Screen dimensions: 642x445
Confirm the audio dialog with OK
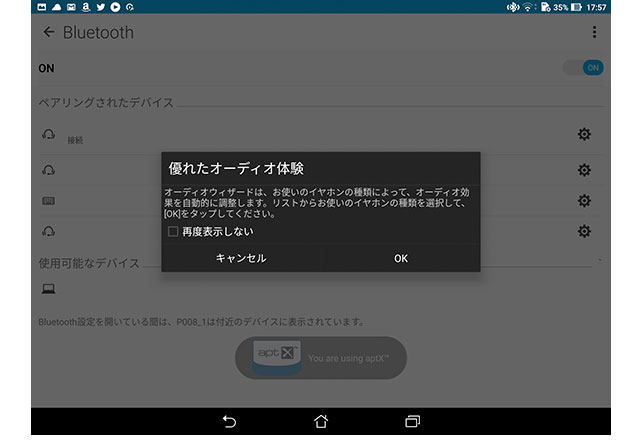click(x=401, y=258)
